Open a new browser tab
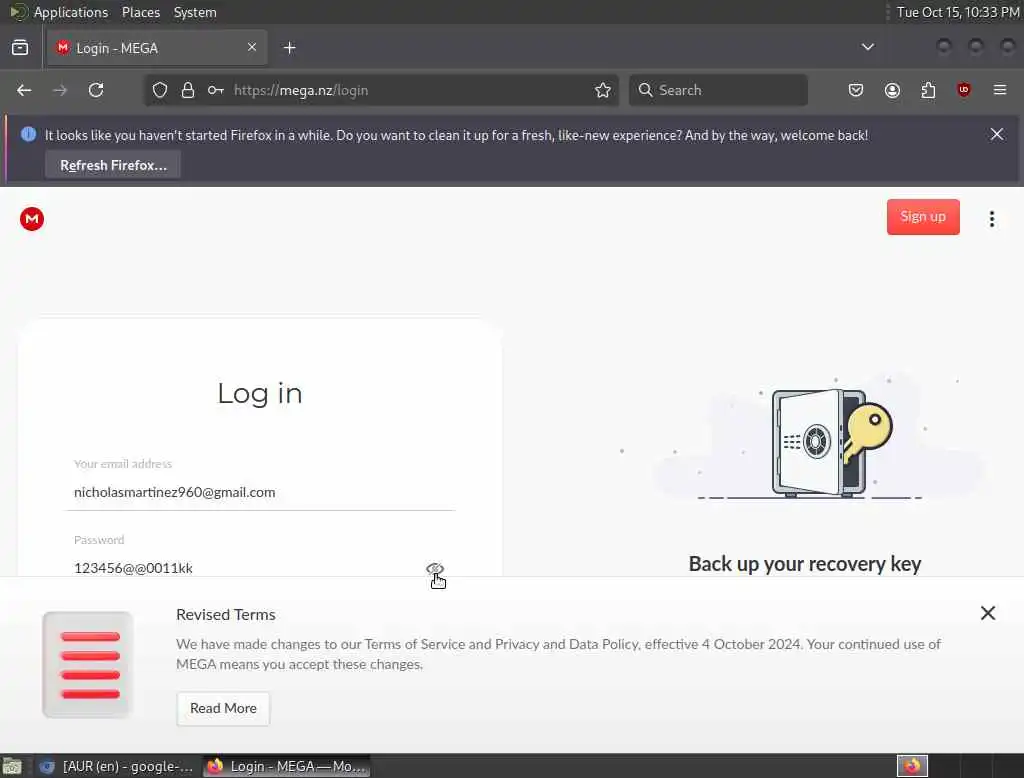This screenshot has height=778, width=1024. [x=290, y=48]
